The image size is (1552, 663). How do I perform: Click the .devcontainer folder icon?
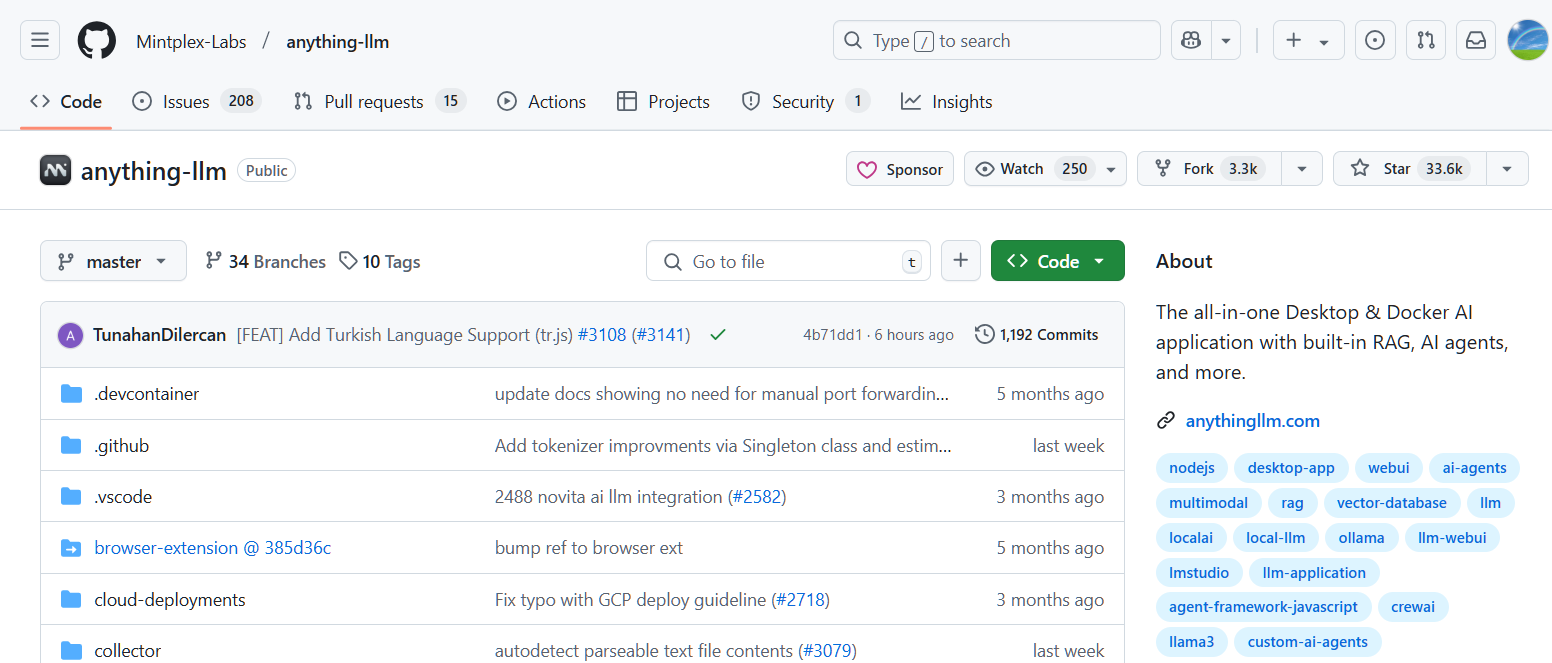[x=71, y=394]
